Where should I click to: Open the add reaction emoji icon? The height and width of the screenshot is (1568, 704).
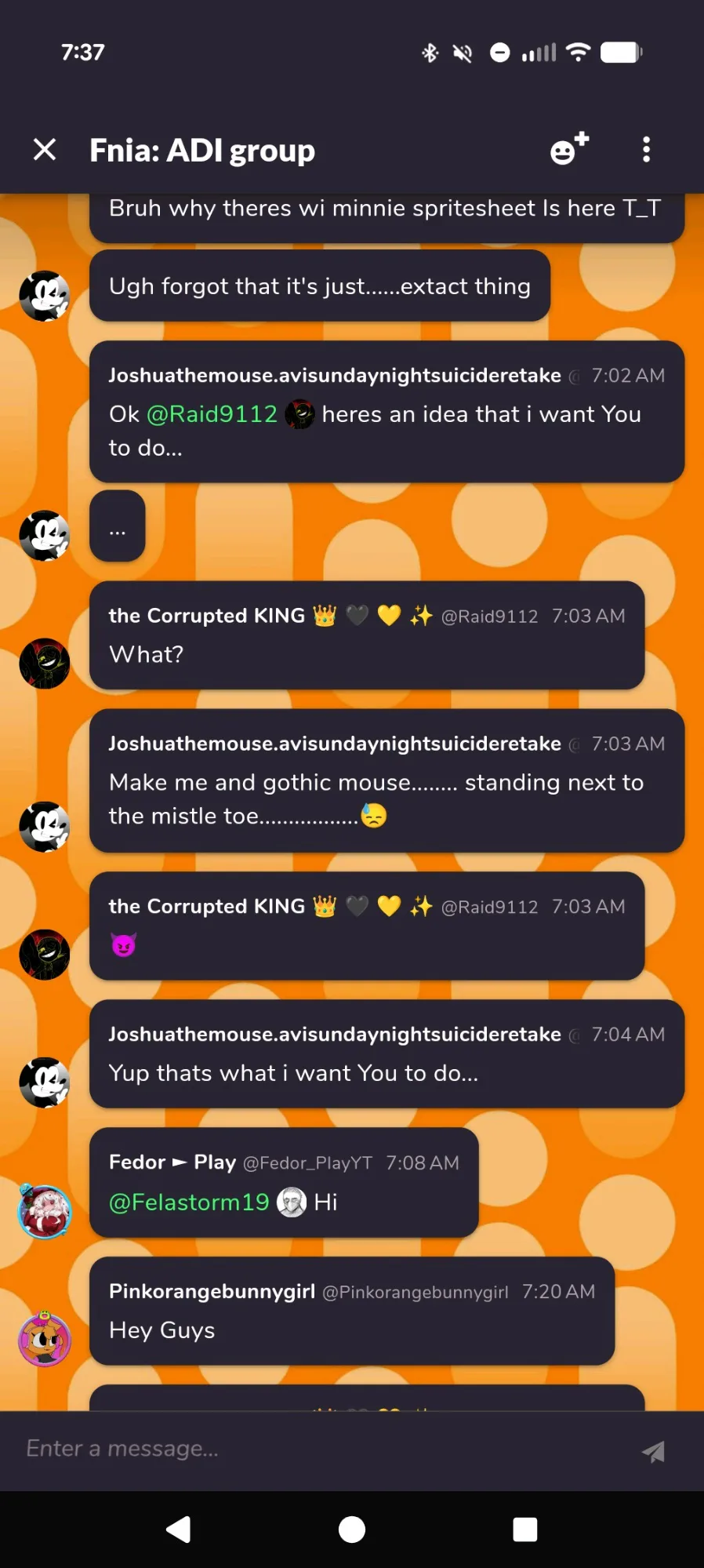point(568,149)
